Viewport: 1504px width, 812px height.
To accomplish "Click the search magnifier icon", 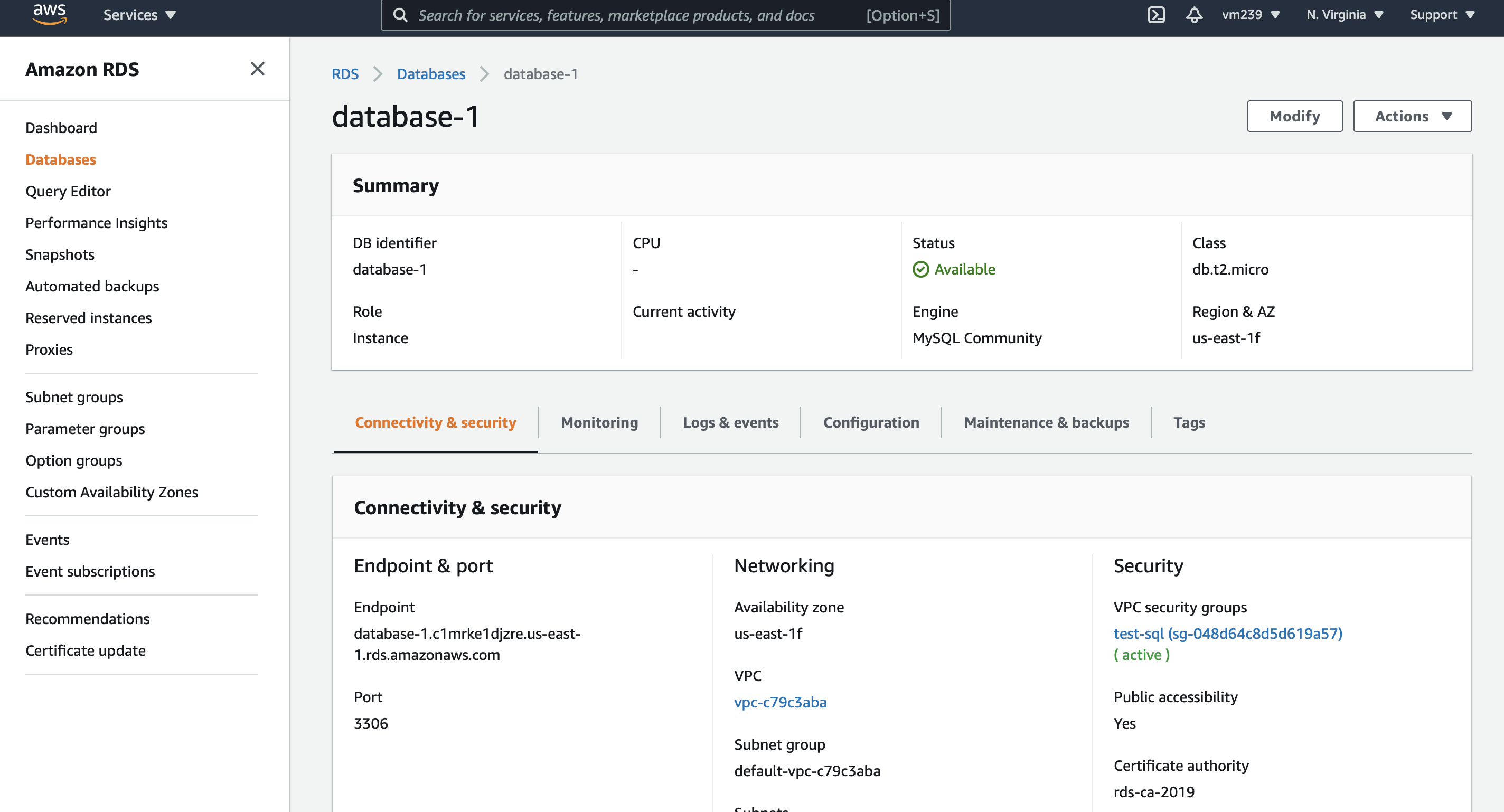I will click(x=400, y=15).
